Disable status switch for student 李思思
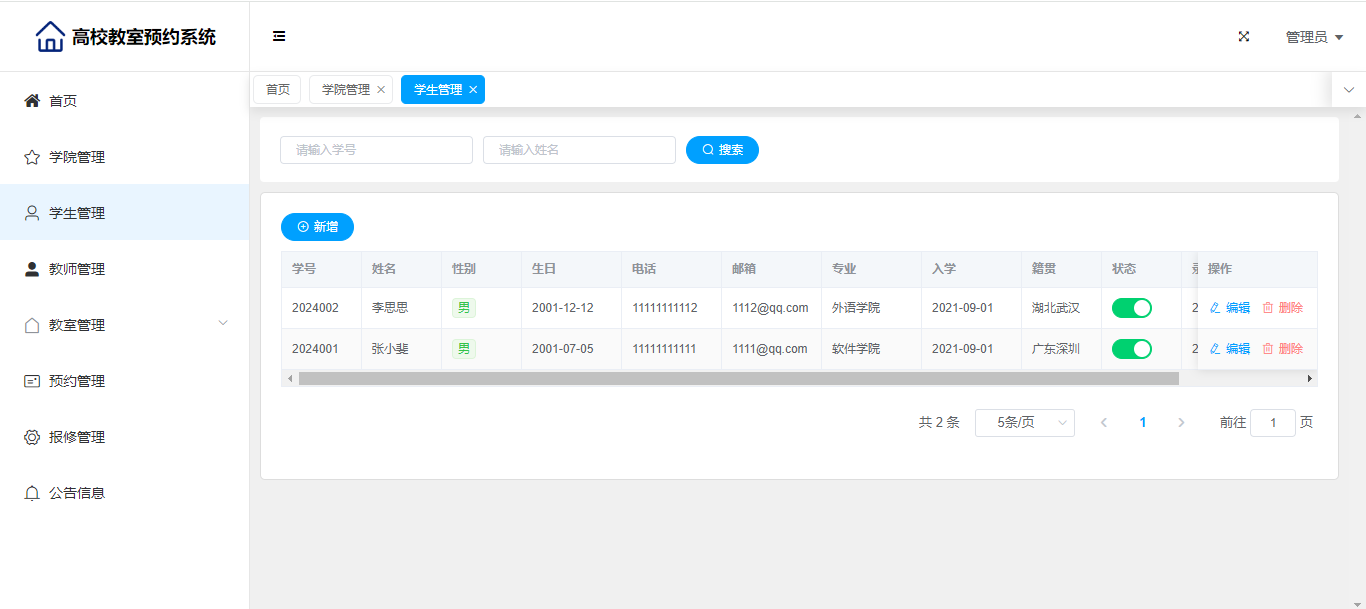The height and width of the screenshot is (609, 1366). point(1131,308)
